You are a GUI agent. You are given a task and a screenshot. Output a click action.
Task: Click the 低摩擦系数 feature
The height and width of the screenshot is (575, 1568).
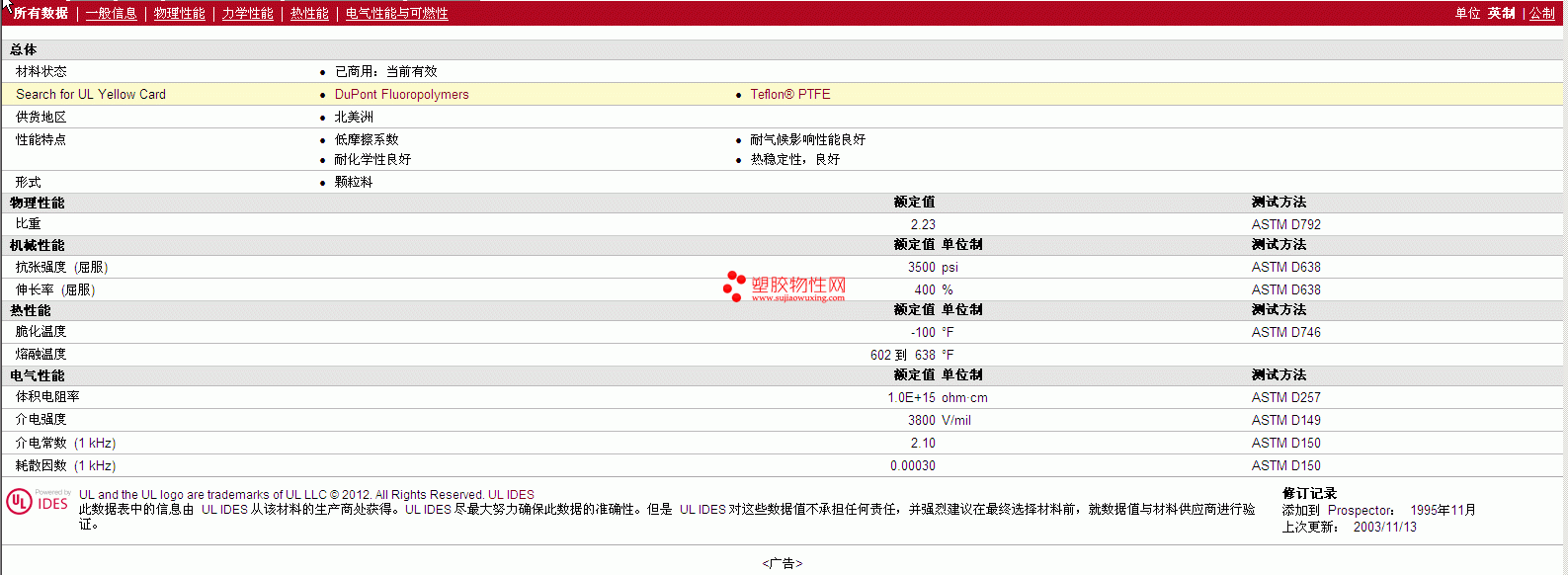[367, 139]
